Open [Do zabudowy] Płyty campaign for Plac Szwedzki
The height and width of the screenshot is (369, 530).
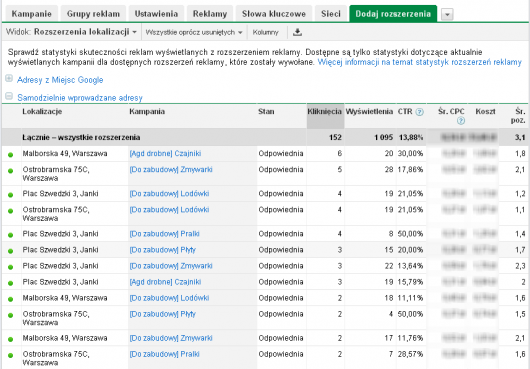point(163,250)
